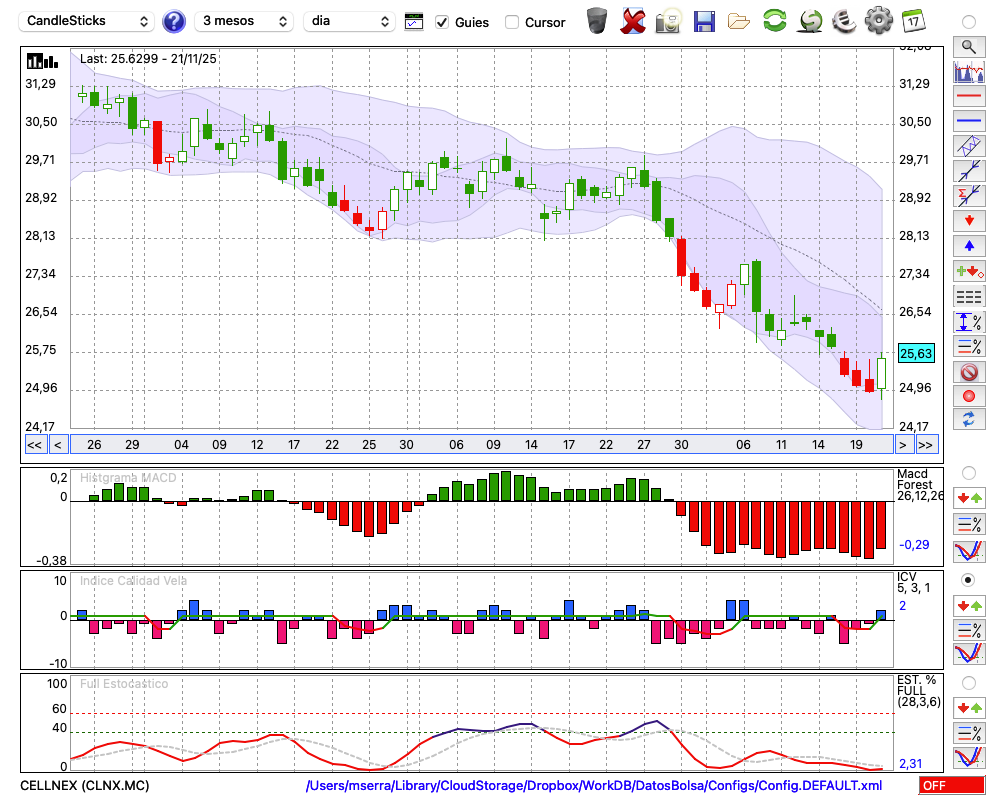This screenshot has width=1000, height=800.
Task: Click the red prohibition sign icon
Action: click(x=969, y=371)
